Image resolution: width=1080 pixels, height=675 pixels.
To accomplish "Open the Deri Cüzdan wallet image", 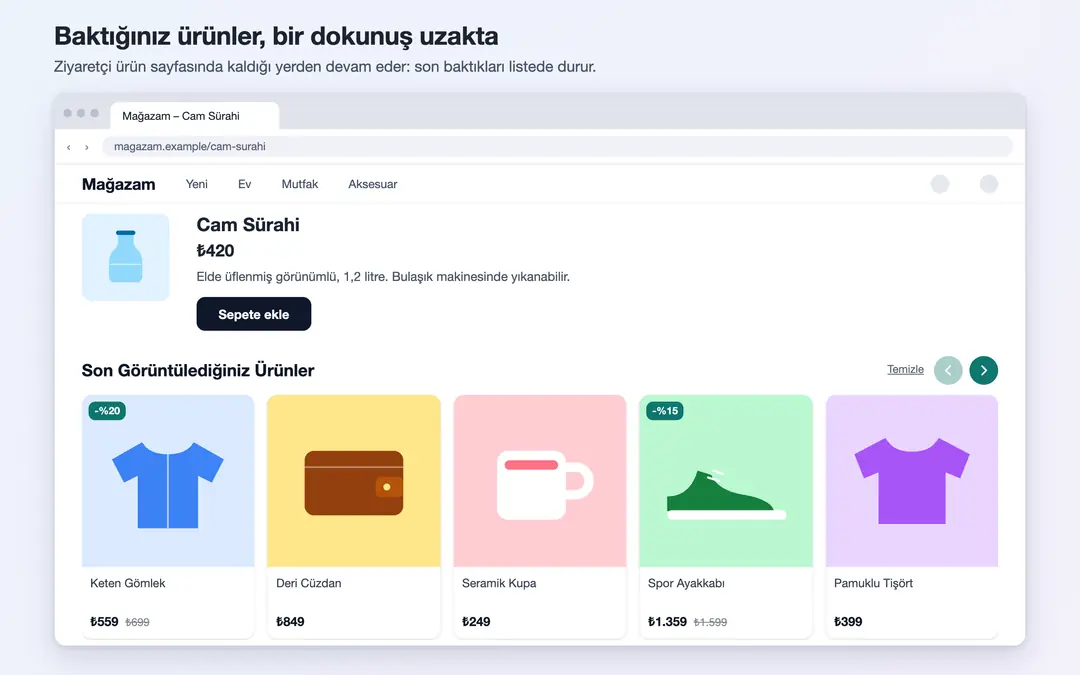I will point(354,481).
